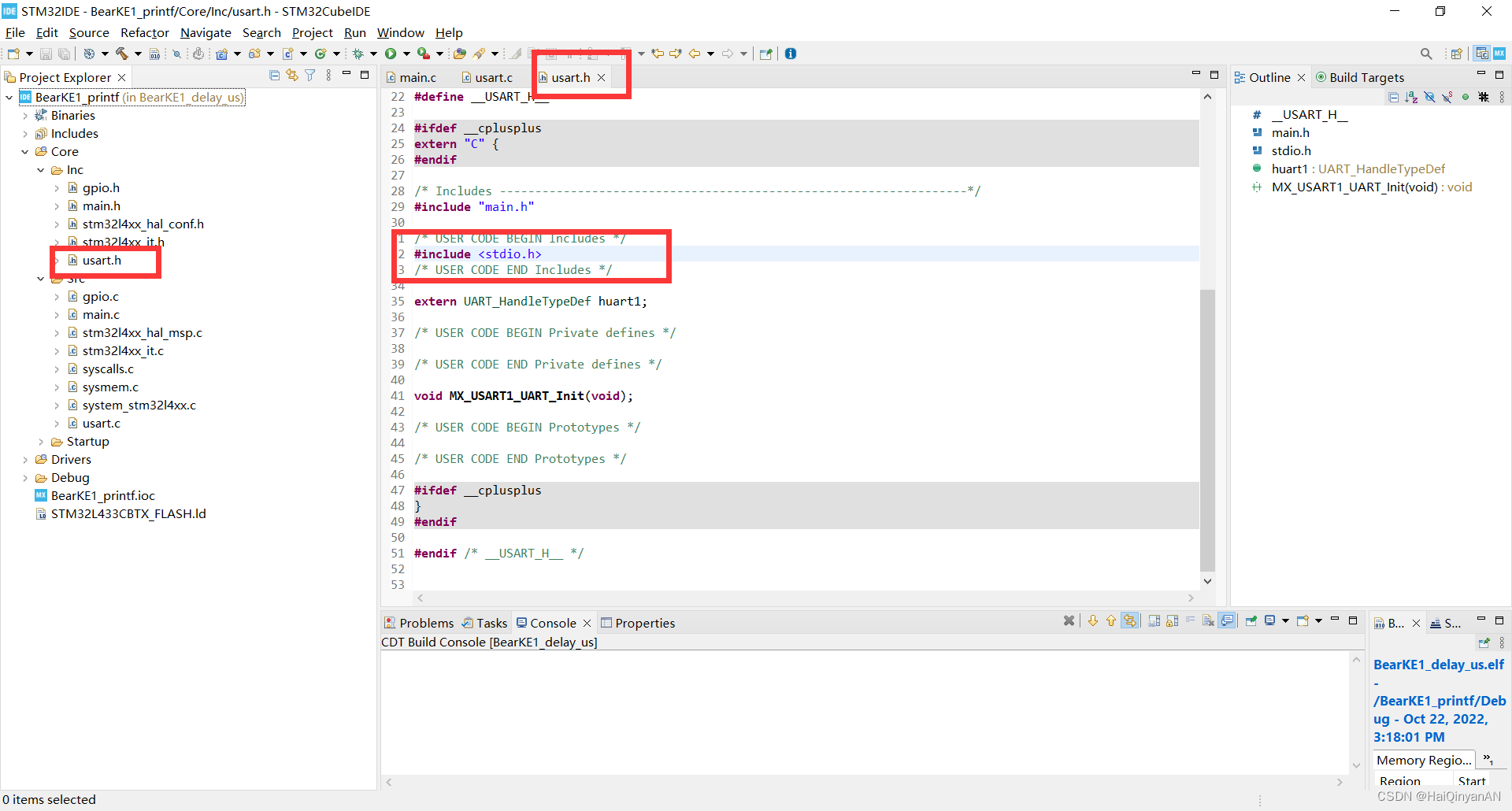
Task: Open the Refactor menu
Action: 145,32
